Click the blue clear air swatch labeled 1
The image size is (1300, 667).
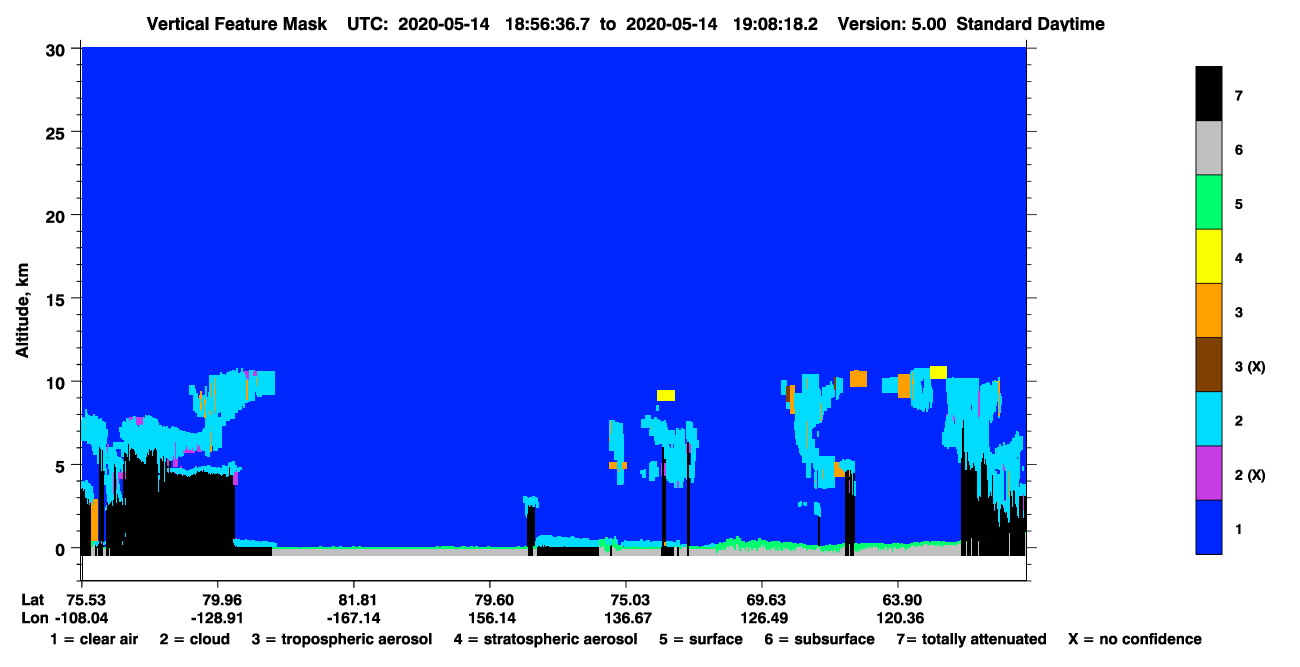click(1209, 526)
